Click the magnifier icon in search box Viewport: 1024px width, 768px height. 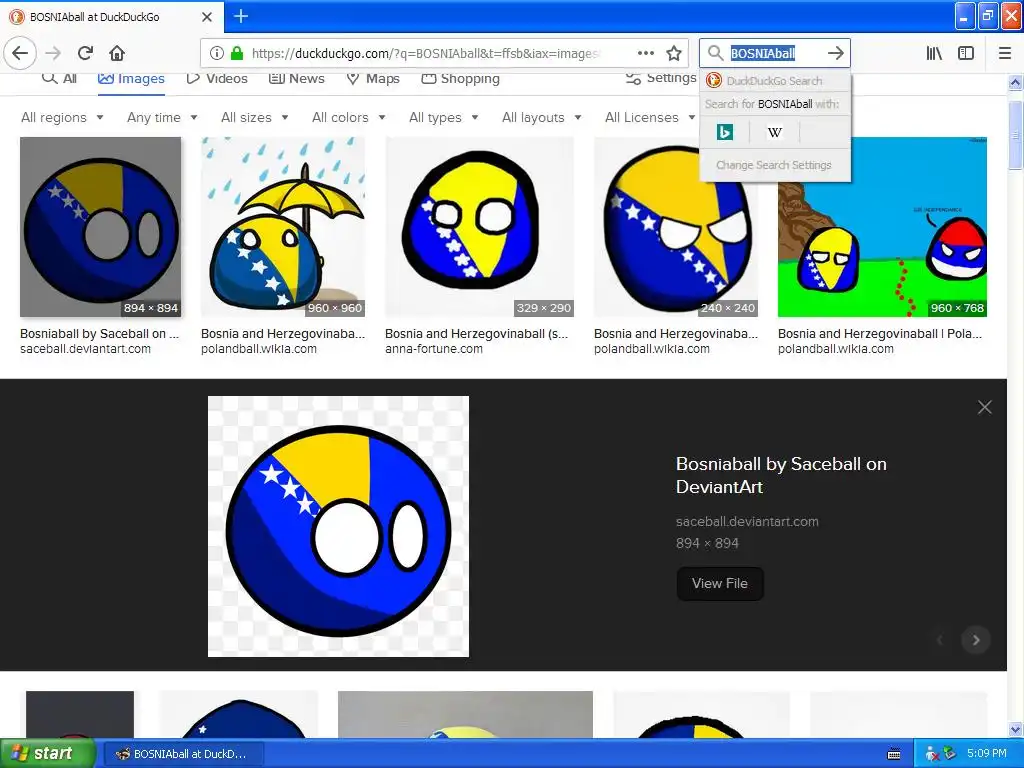click(716, 53)
